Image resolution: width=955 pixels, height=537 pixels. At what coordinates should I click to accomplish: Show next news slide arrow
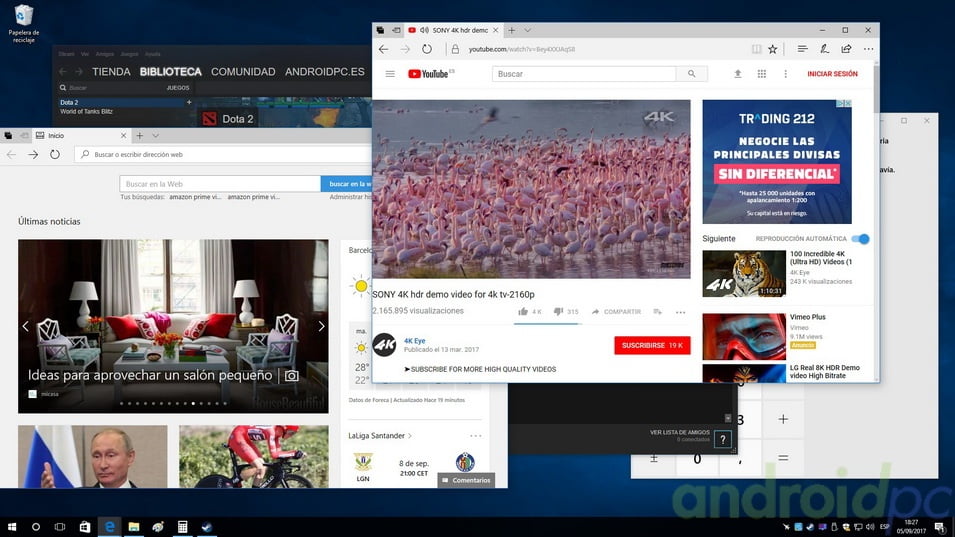pos(321,326)
